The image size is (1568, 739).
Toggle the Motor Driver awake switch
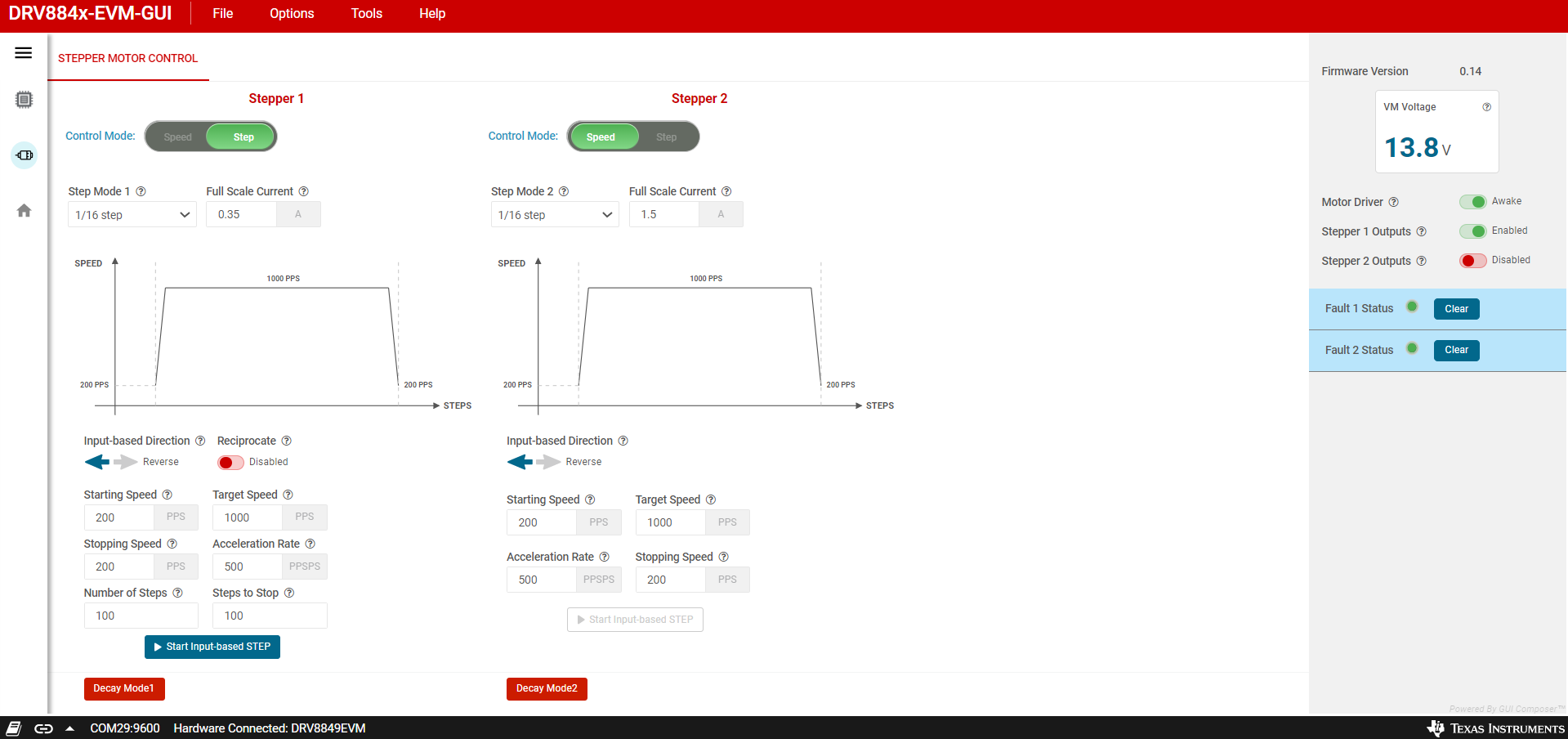[1472, 202]
